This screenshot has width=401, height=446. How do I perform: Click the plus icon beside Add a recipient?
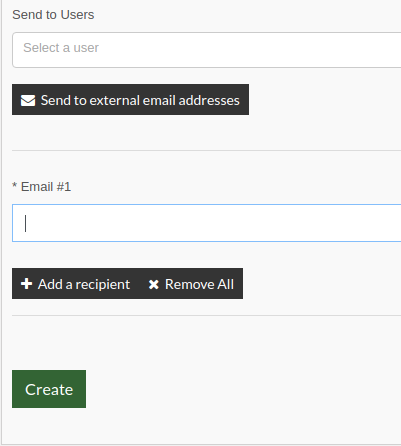(26, 284)
